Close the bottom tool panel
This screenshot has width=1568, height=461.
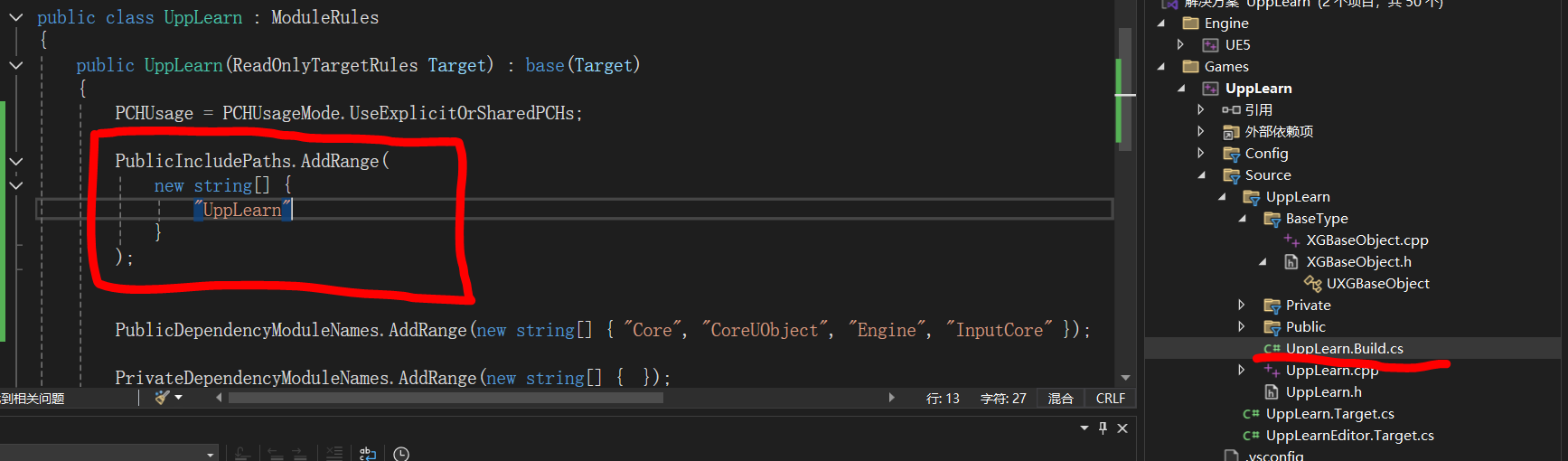[x=1122, y=428]
